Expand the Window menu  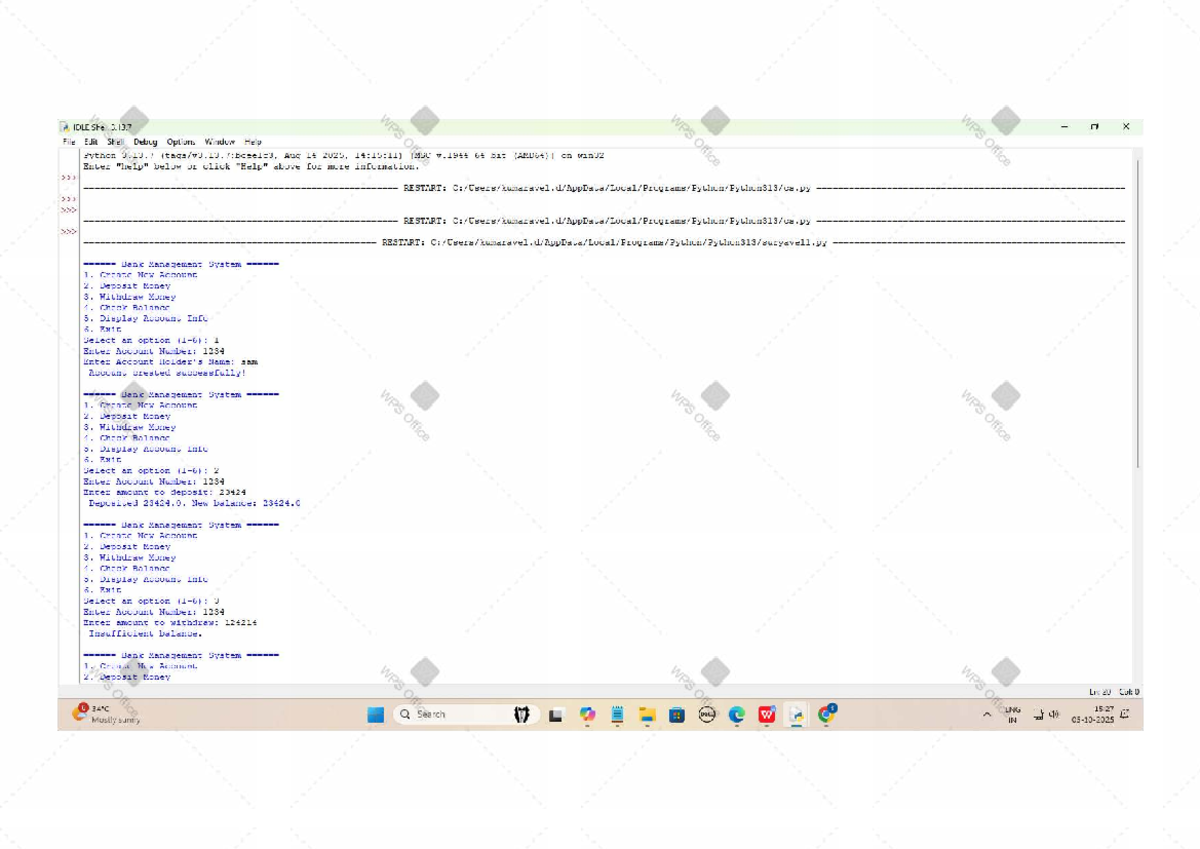pos(220,142)
